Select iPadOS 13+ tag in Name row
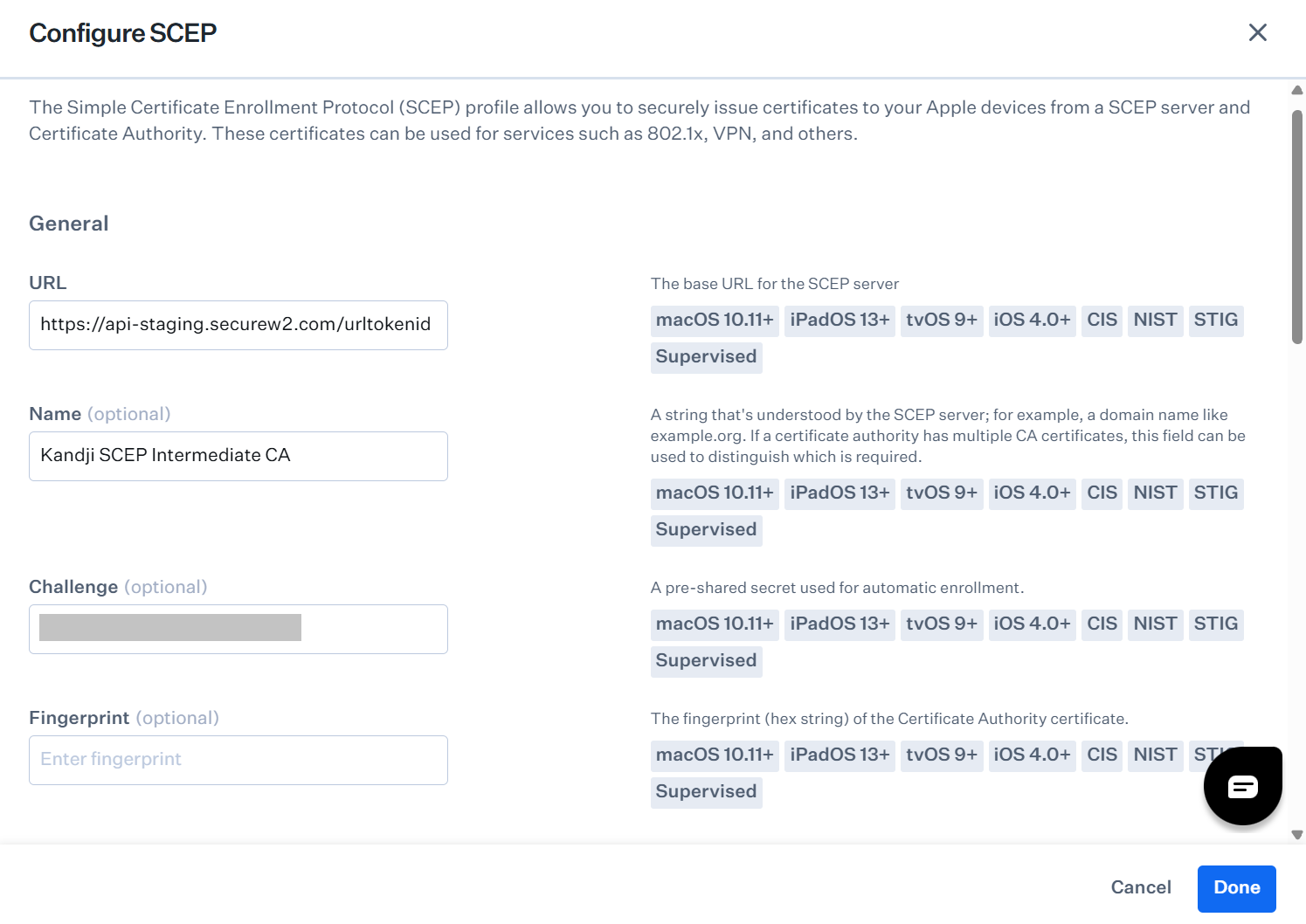 point(839,493)
